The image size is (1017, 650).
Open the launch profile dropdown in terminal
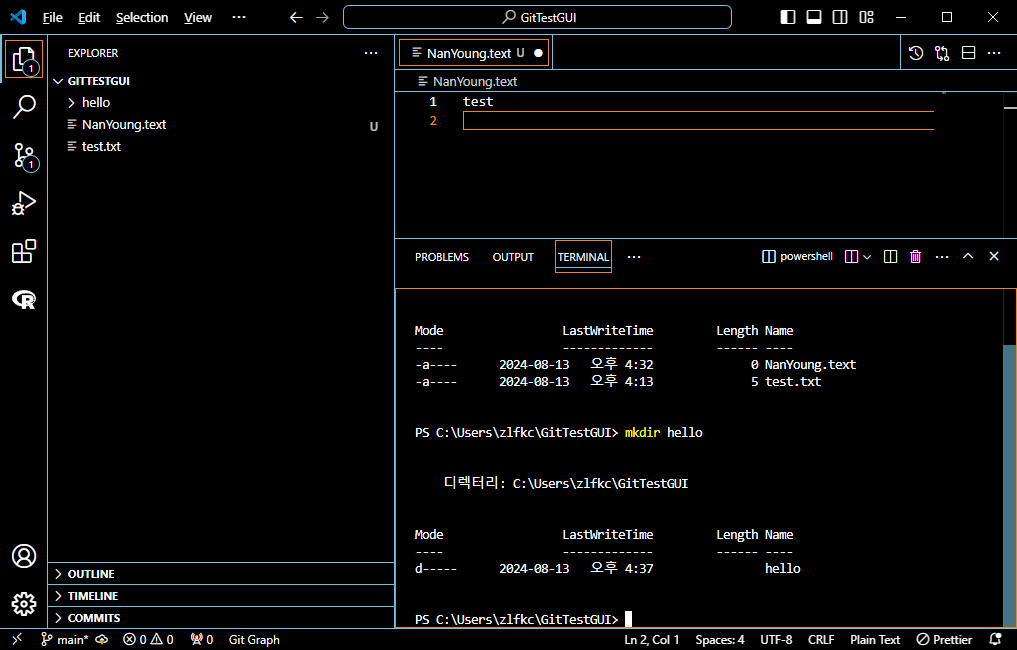[867, 257]
